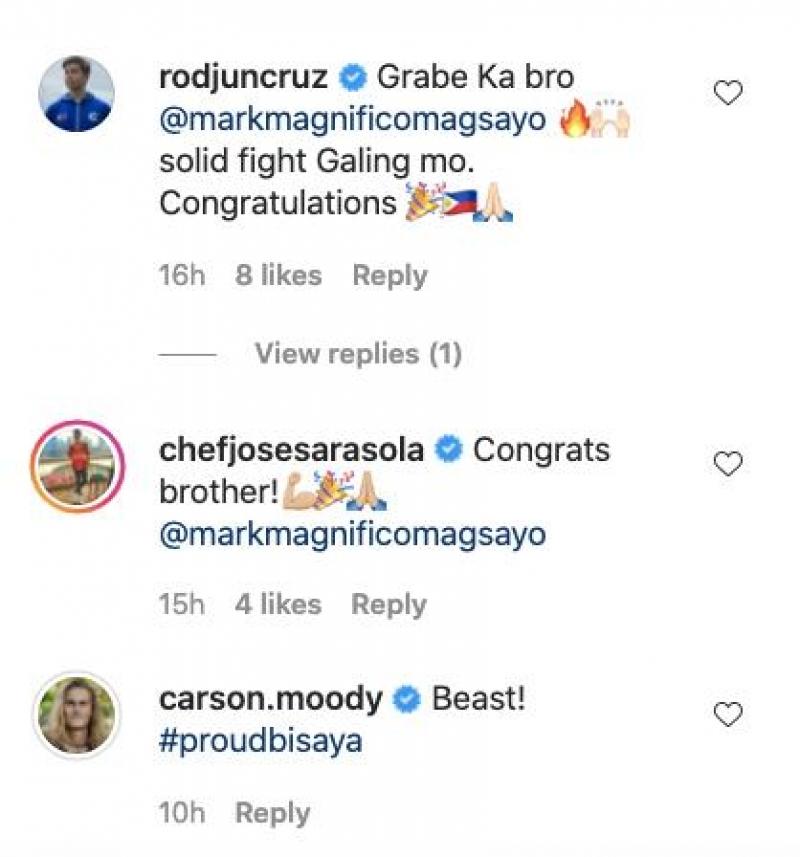This screenshot has width=800, height=857.
Task: View who liked rodjuncruz's comment via 8 likes
Action: [x=277, y=275]
